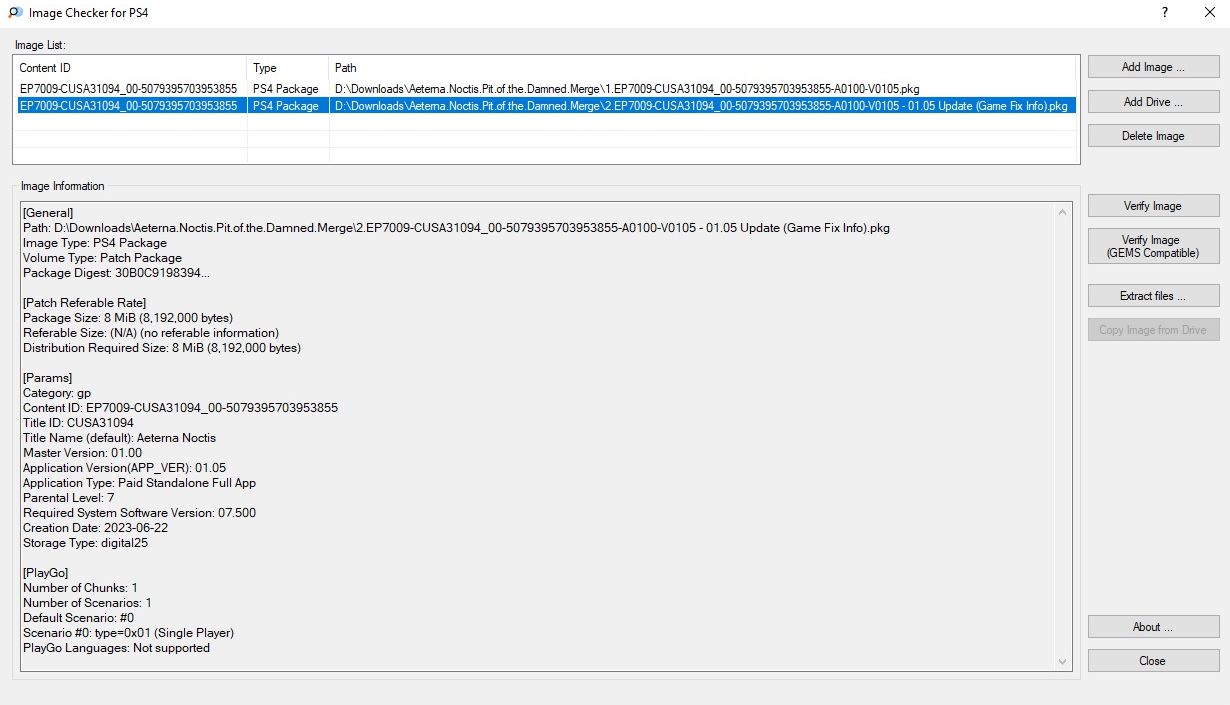The image size is (1230, 705).
Task: Click the Storage Type: digital25 line
Action: click(85, 543)
